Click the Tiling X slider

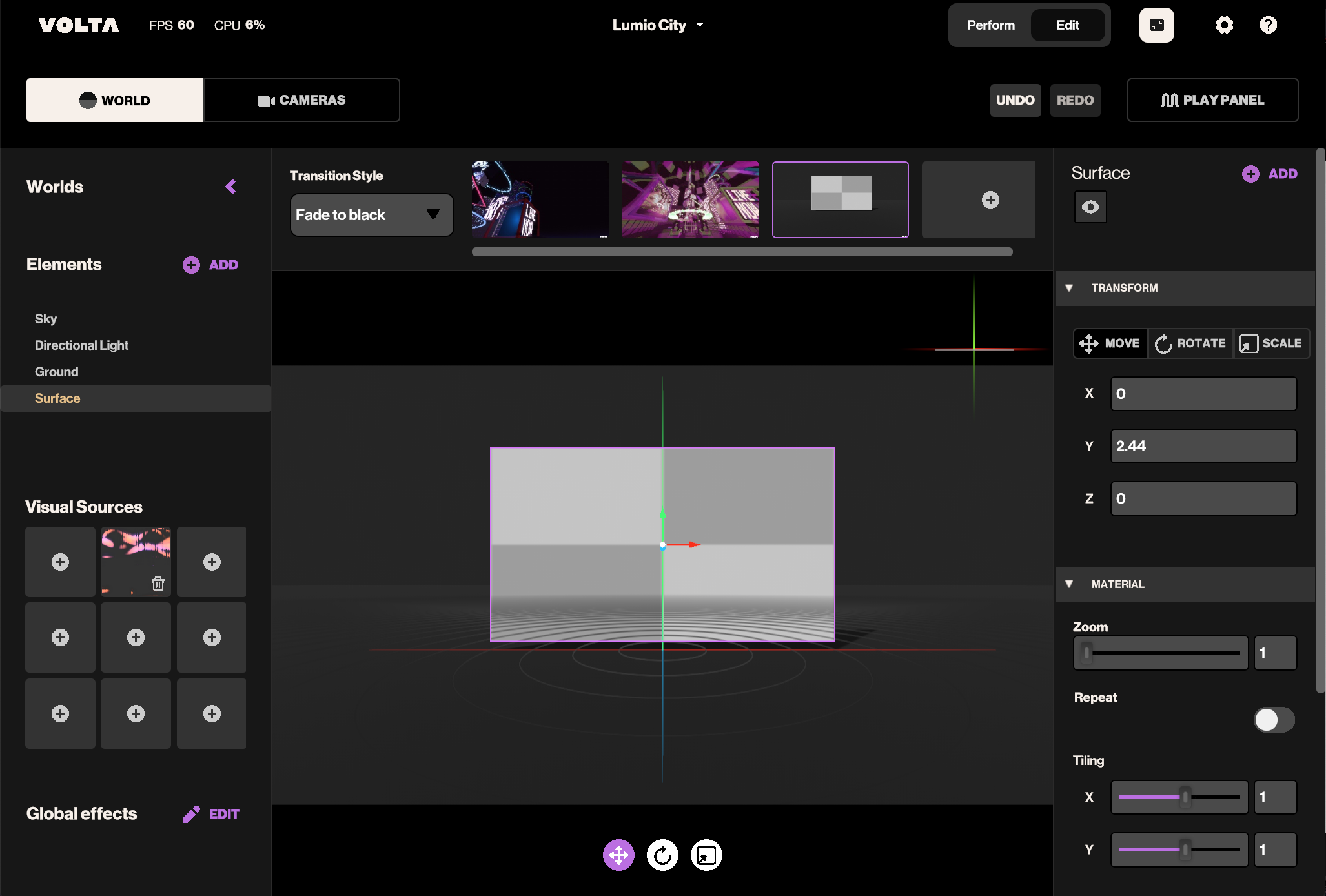point(1179,797)
